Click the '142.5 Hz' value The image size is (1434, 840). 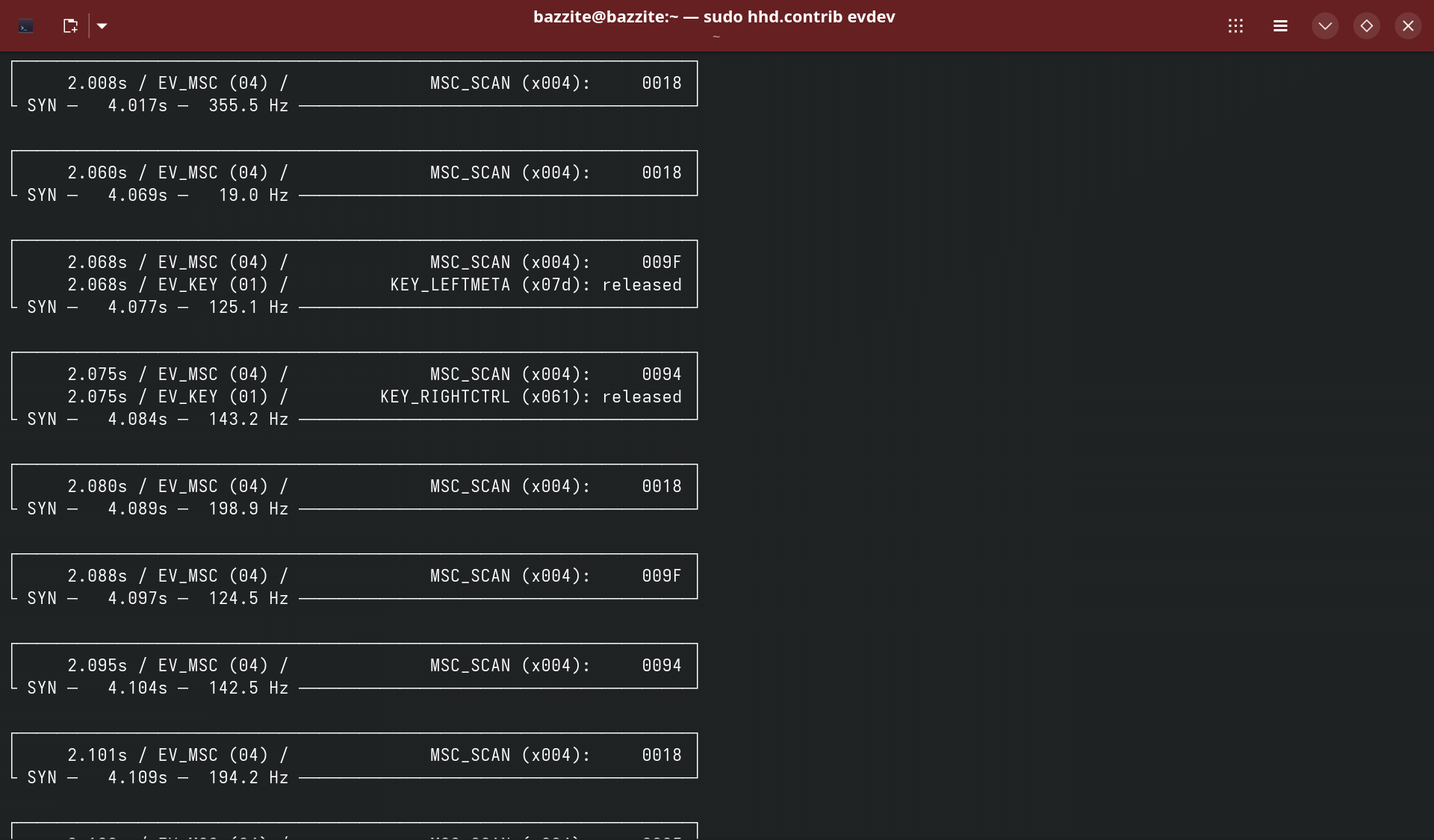click(x=248, y=688)
